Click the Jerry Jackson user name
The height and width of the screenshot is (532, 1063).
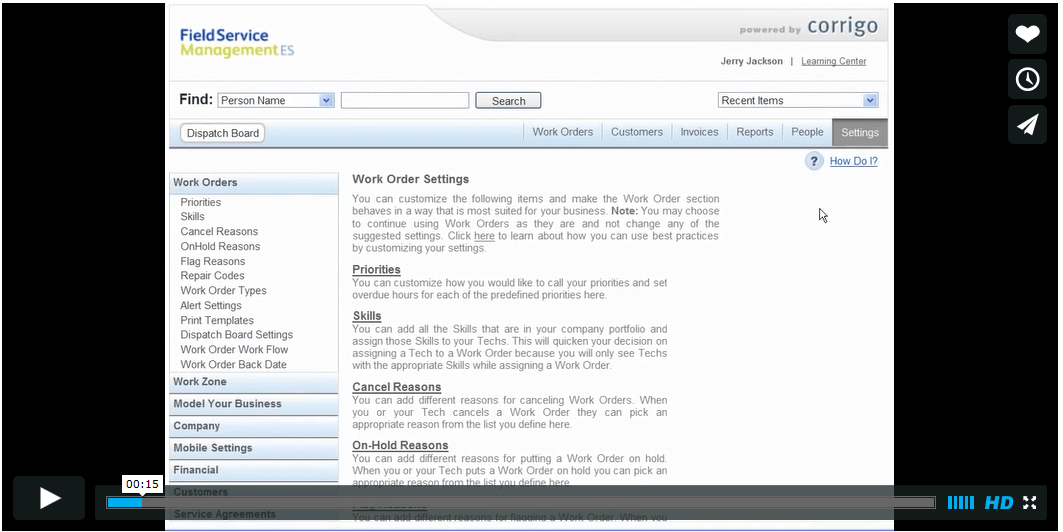[x=751, y=61]
